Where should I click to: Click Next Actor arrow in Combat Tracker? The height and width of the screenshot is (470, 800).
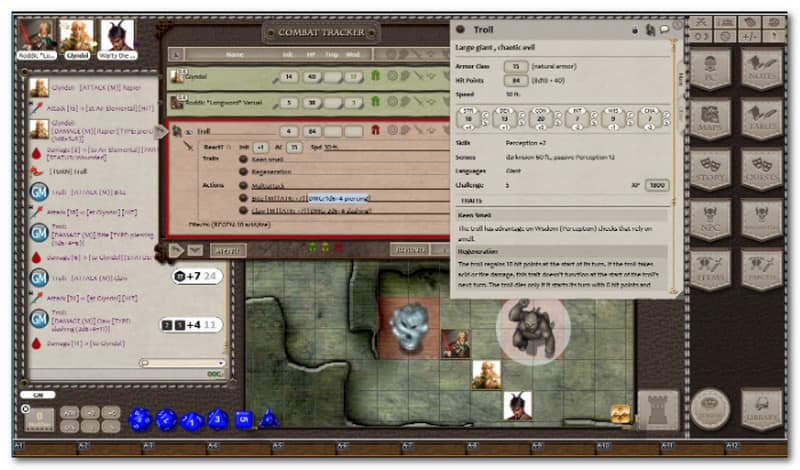[x=176, y=250]
